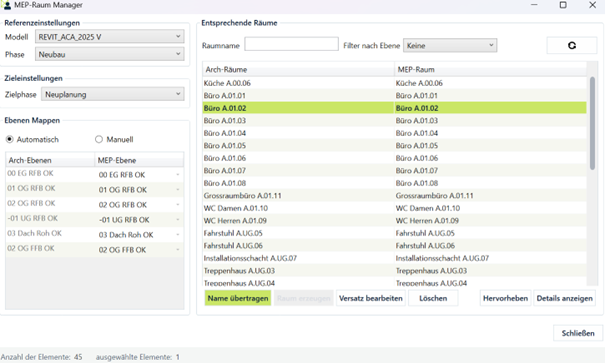Open MEP-Ebene dropdown 02 OG RFB OK

pos(139,205)
